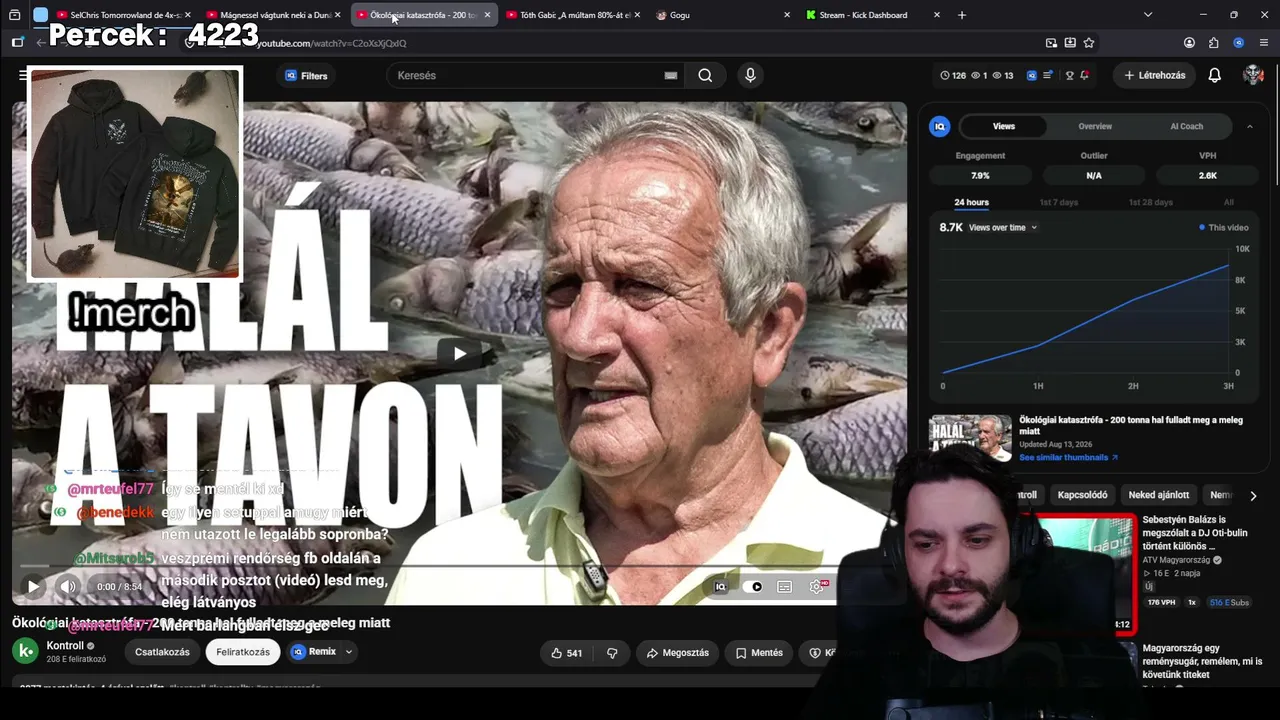Select the Kapcsolódó filter chip
The image size is (1280, 720).
[1082, 495]
